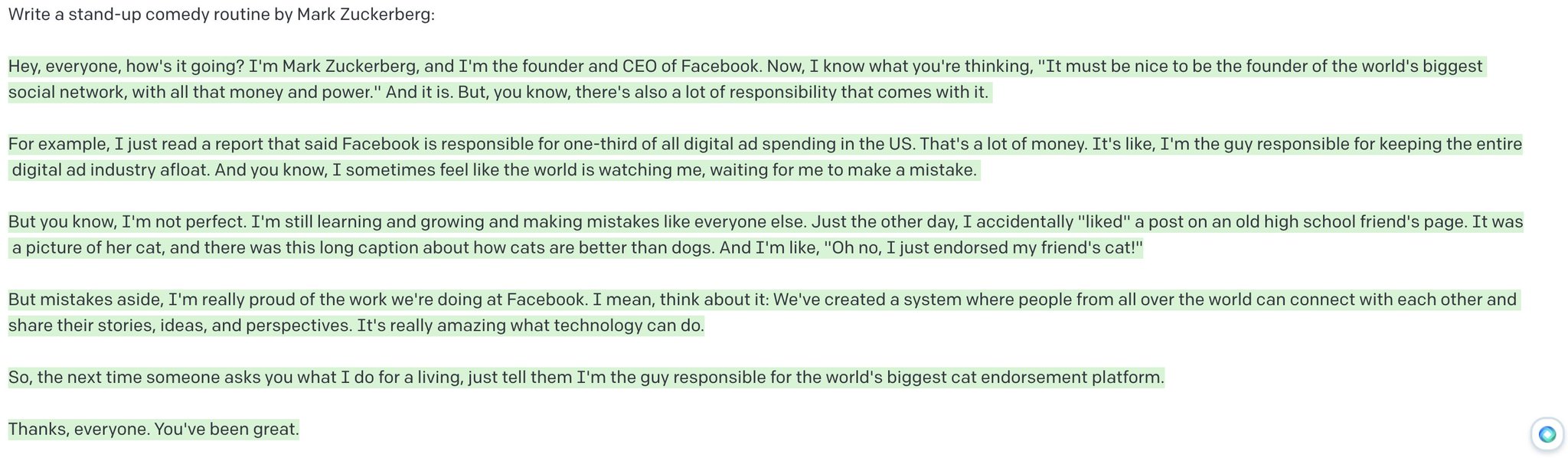
Task: Click the words "cat endorsement platform"
Action: point(1057,378)
